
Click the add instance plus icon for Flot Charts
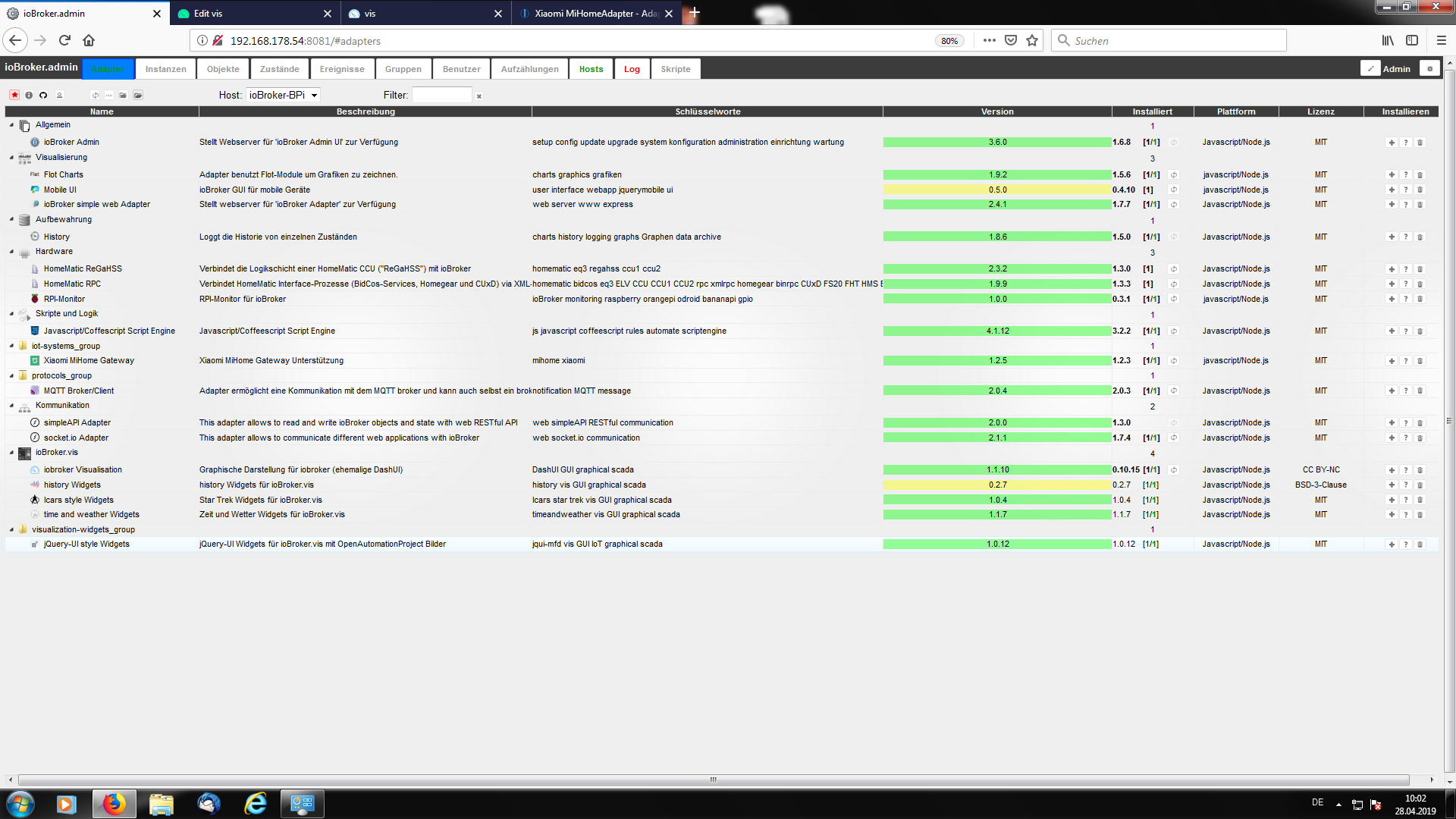[1391, 175]
